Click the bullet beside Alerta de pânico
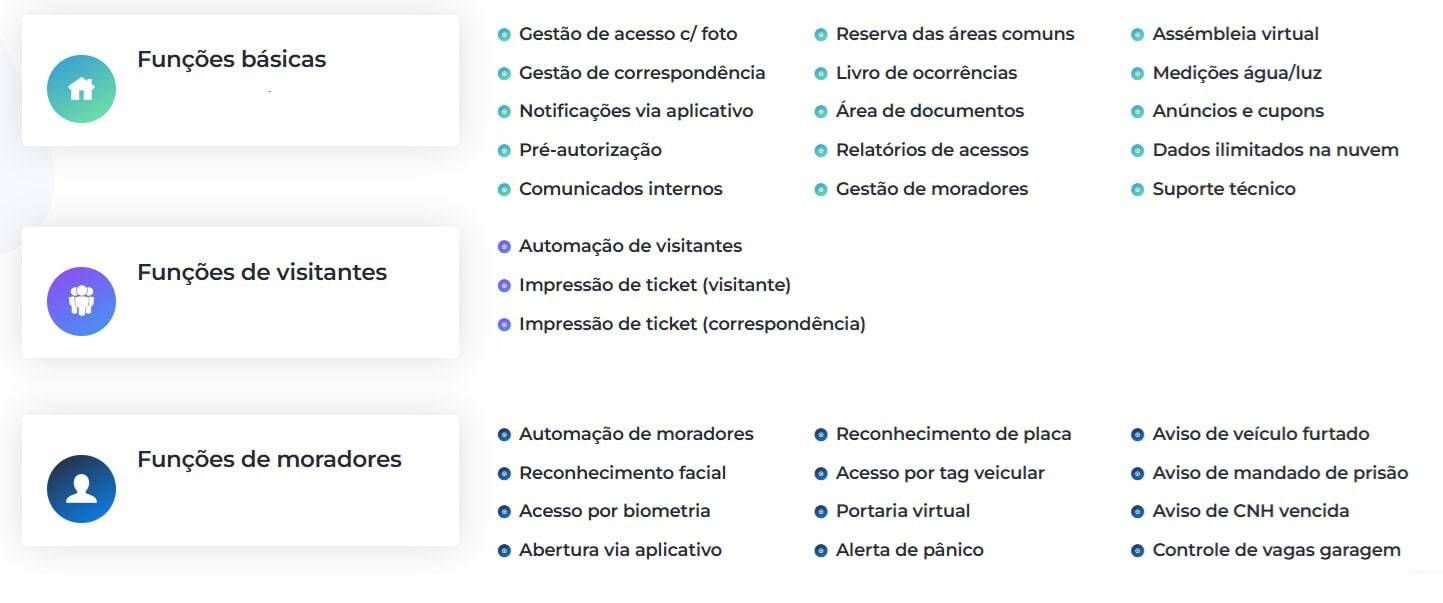Screen dimensions: 1443x603 (821, 551)
